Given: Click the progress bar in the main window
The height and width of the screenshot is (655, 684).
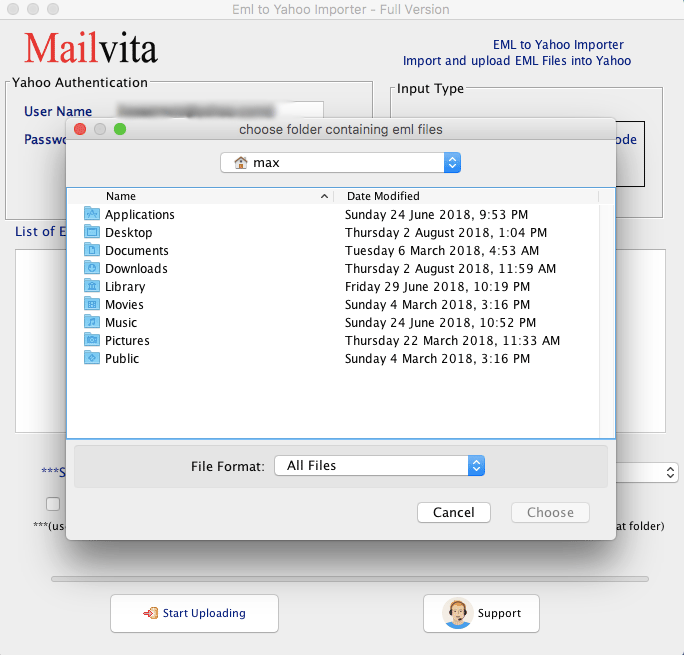Looking at the screenshot, I should click(350, 579).
